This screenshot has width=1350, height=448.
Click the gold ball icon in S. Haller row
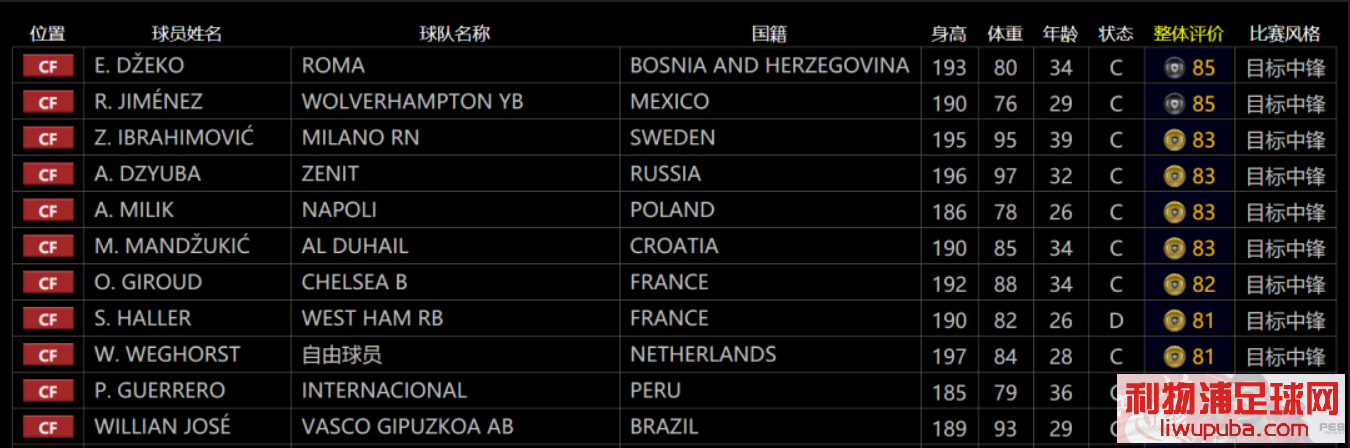pyautogui.click(x=1175, y=321)
